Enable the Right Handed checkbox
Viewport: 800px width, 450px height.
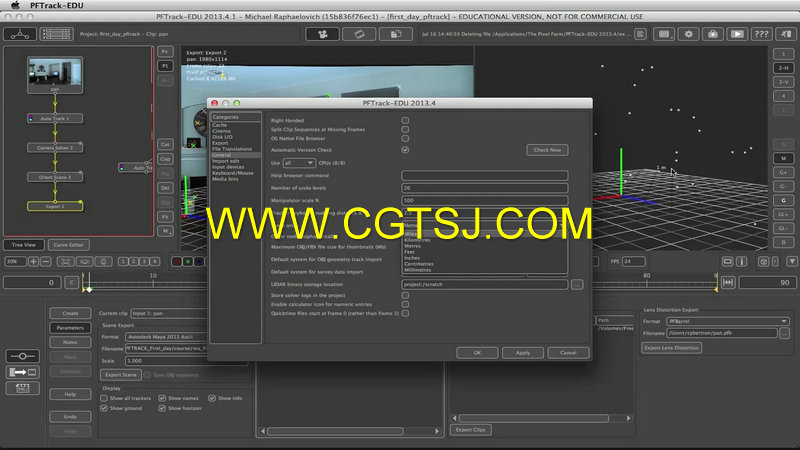405,120
